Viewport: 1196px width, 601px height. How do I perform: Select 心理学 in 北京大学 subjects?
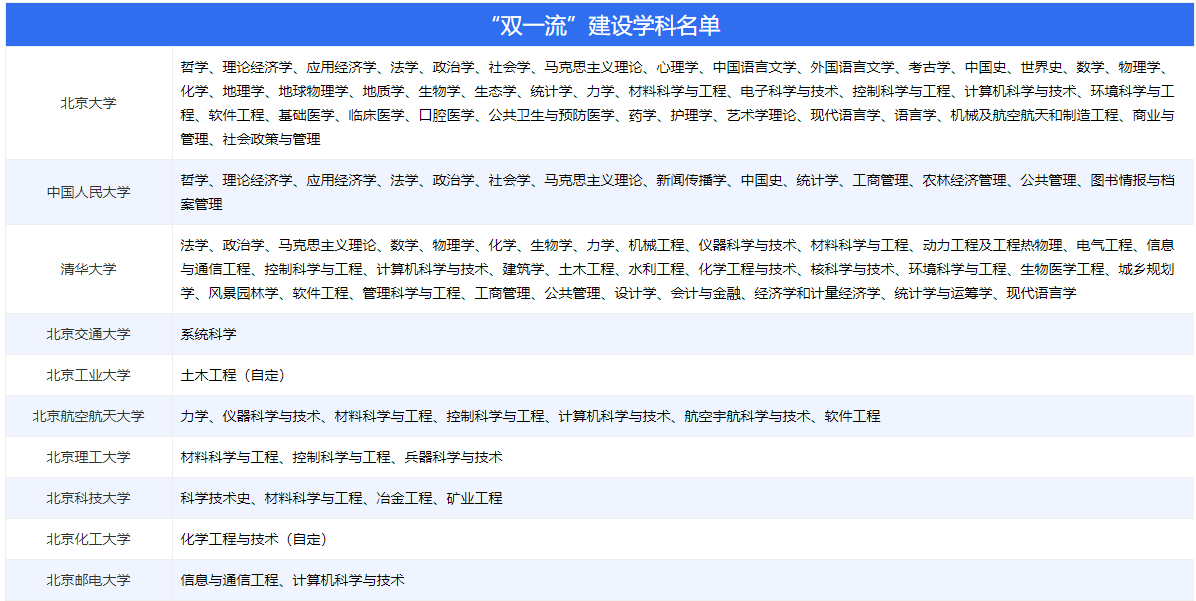coord(677,67)
